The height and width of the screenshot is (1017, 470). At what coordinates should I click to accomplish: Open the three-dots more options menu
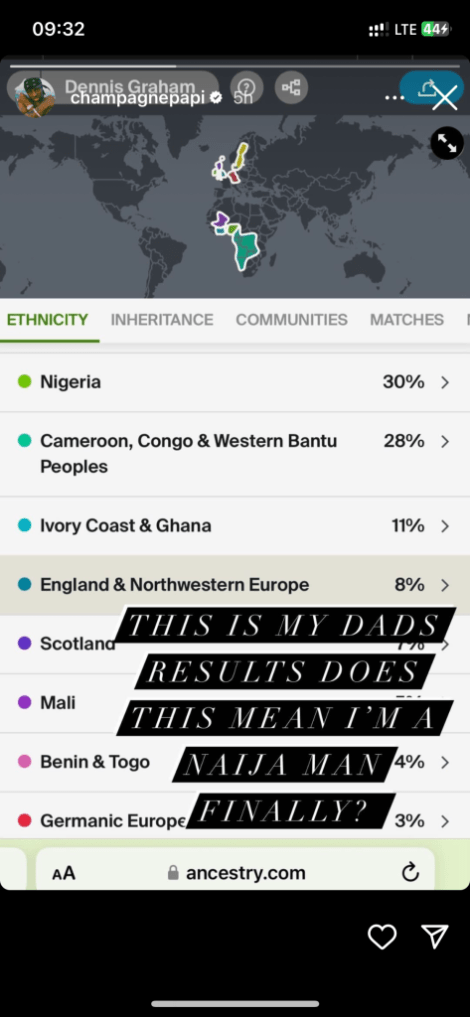click(394, 98)
